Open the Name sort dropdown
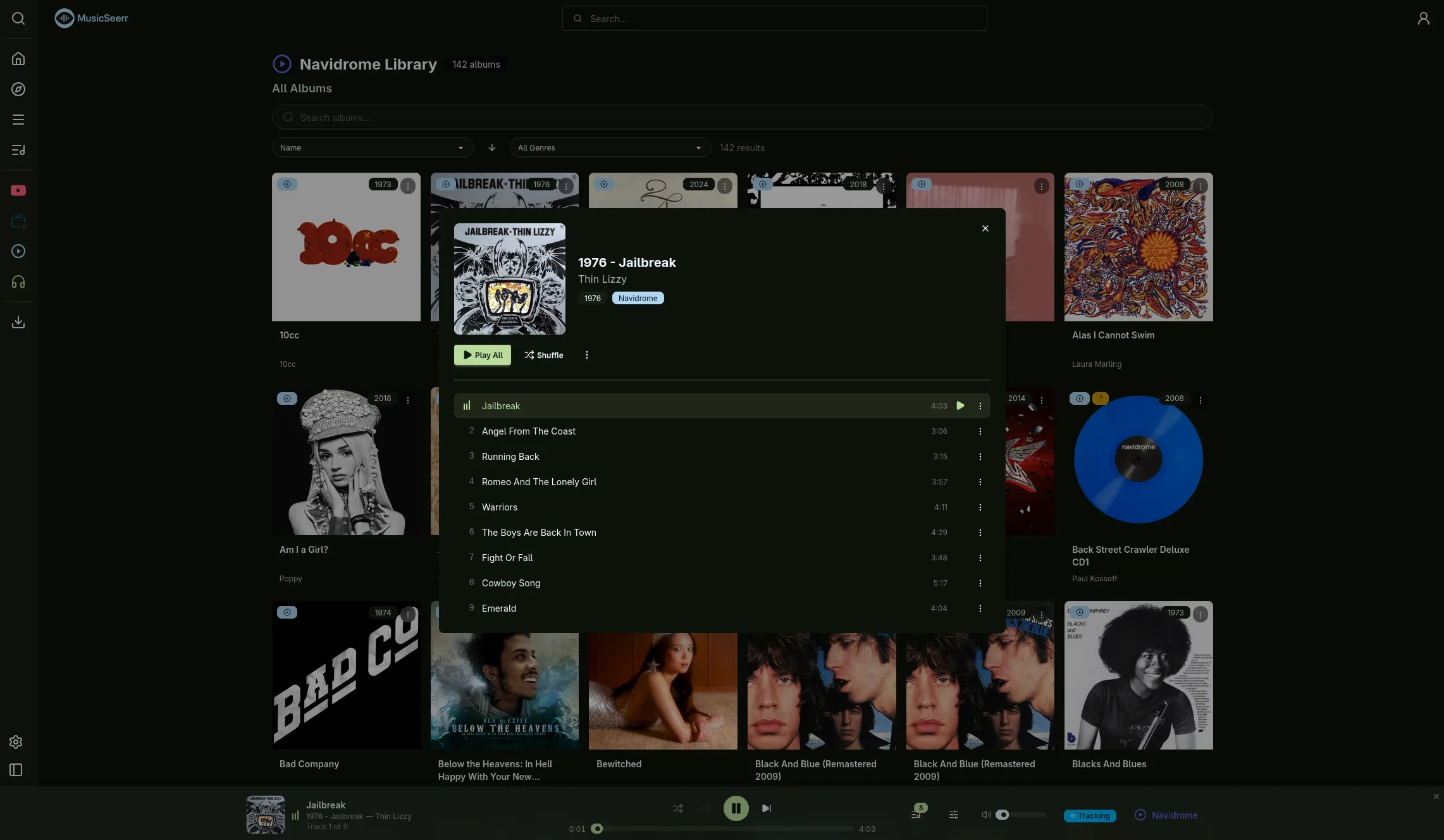1444x840 pixels. point(373,147)
